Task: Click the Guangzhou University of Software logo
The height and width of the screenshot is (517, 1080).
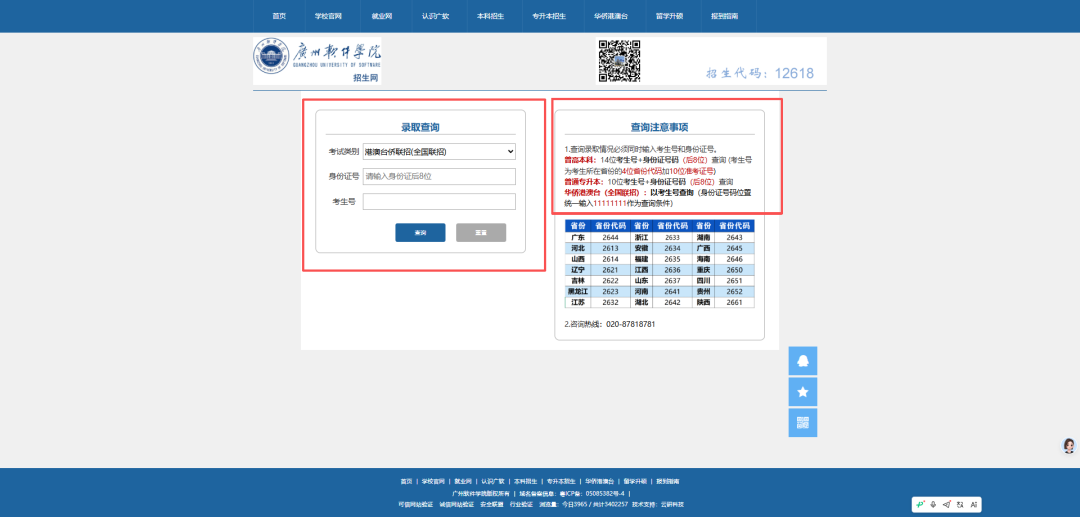Action: tap(317, 61)
